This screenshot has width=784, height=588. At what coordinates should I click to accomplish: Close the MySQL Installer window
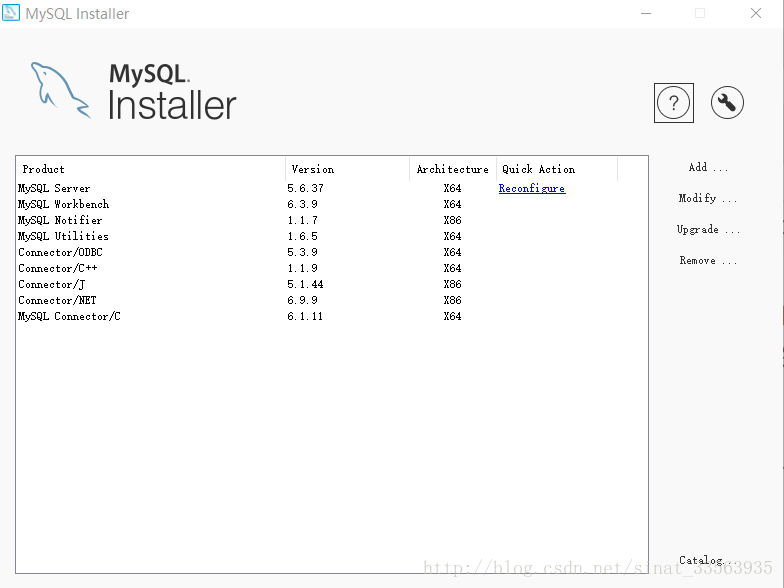coord(756,14)
